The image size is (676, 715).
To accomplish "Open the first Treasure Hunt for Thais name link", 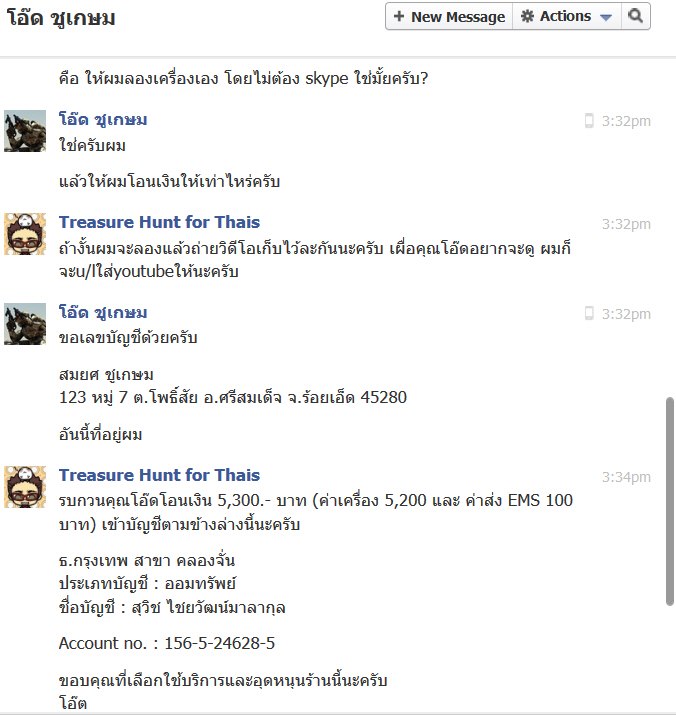I will [159, 222].
